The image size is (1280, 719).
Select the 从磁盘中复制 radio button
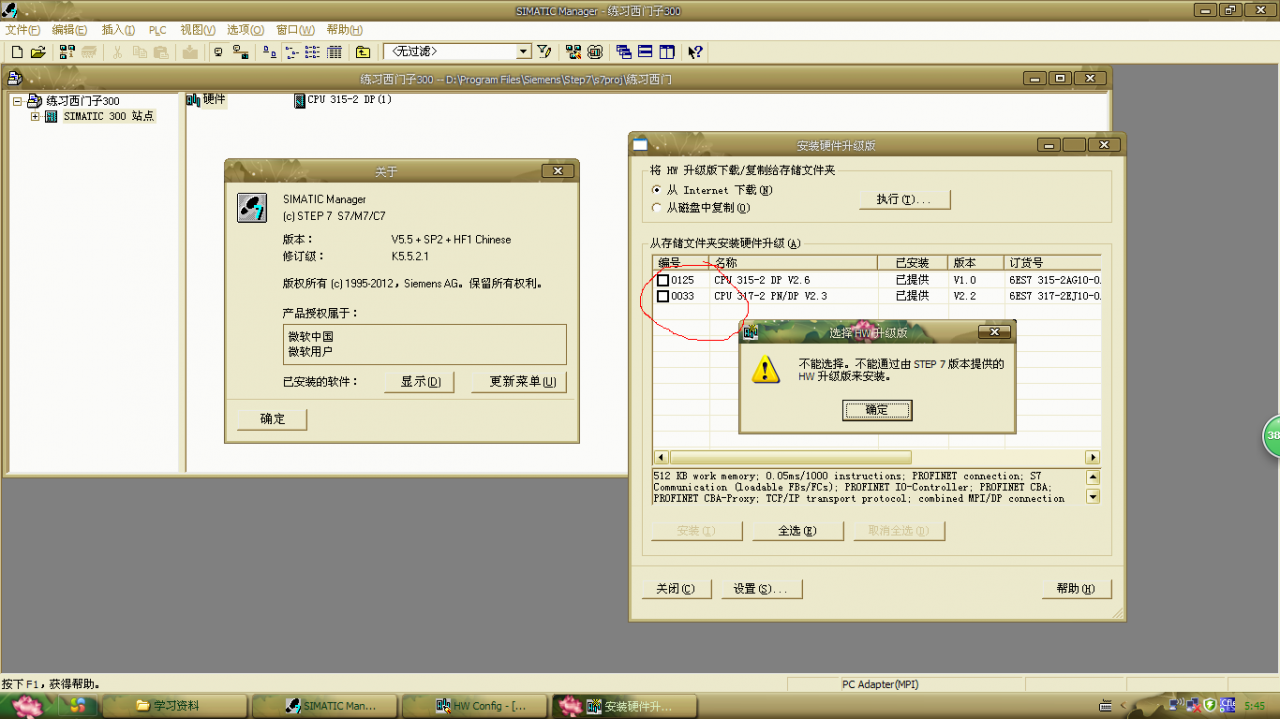pyautogui.click(x=657, y=208)
